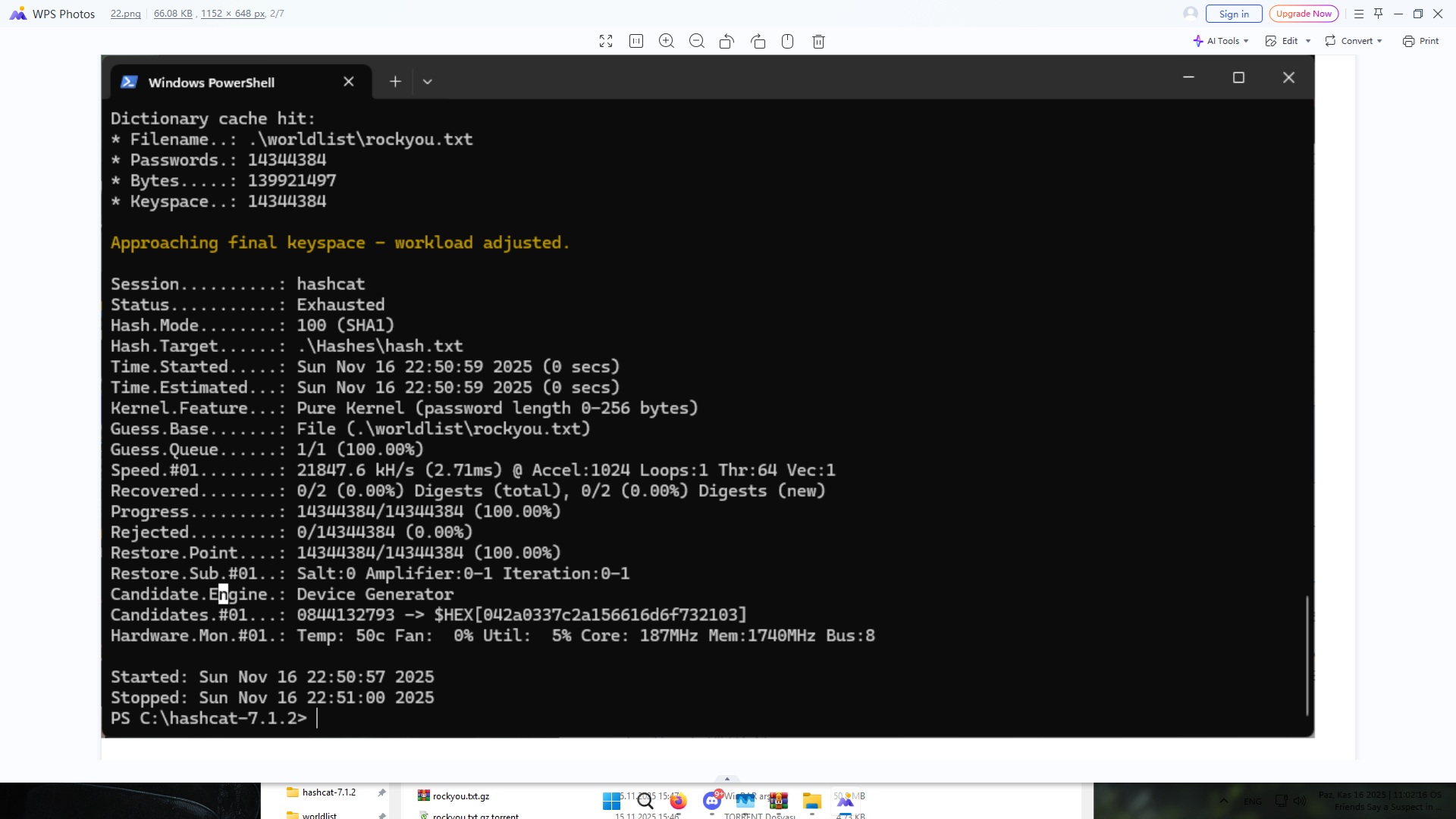Click the Edit button

pyautogui.click(x=1282, y=41)
